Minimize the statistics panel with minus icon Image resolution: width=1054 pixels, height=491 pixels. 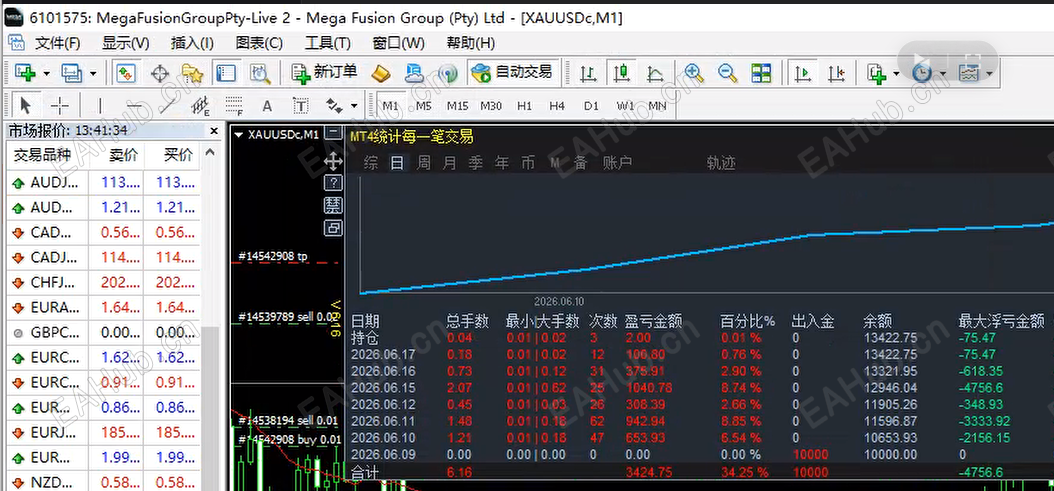point(333,134)
